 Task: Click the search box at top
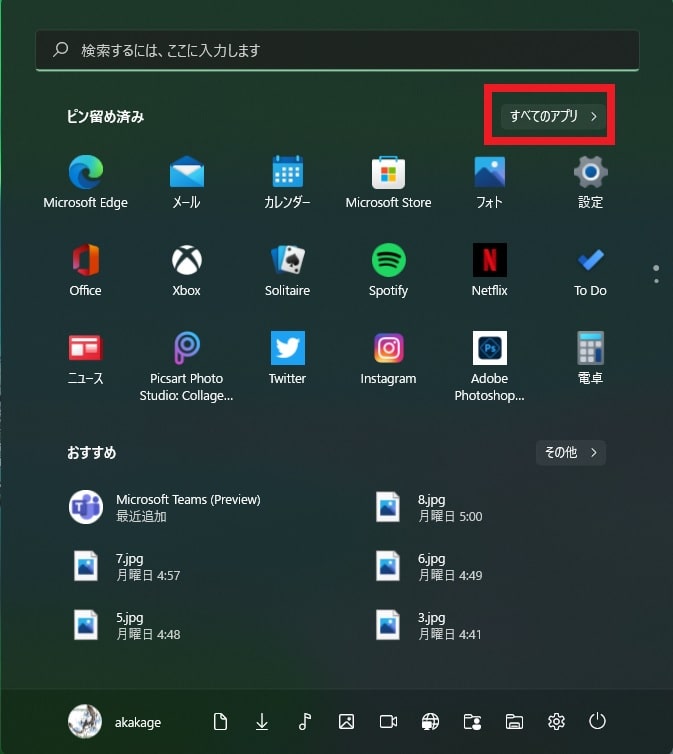[337, 50]
